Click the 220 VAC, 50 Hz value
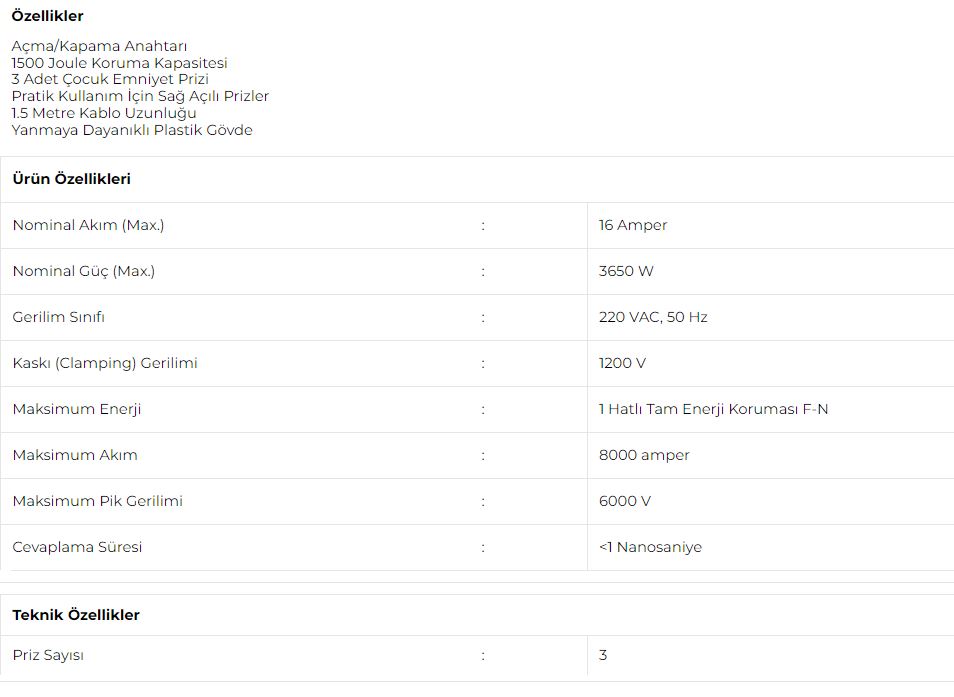The height and width of the screenshot is (697, 954). click(653, 317)
